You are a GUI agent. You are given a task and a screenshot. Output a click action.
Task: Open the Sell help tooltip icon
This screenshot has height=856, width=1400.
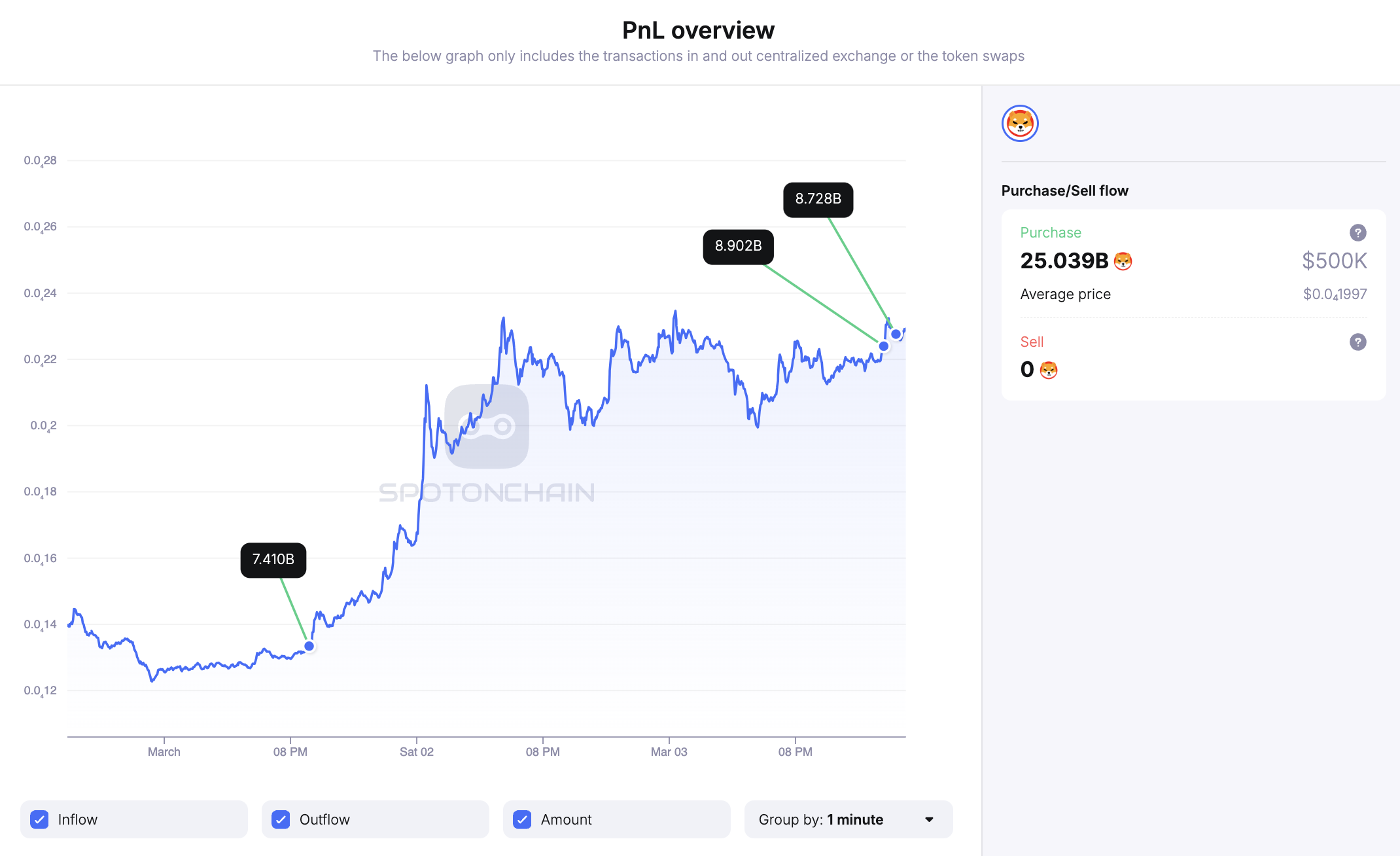[1359, 342]
